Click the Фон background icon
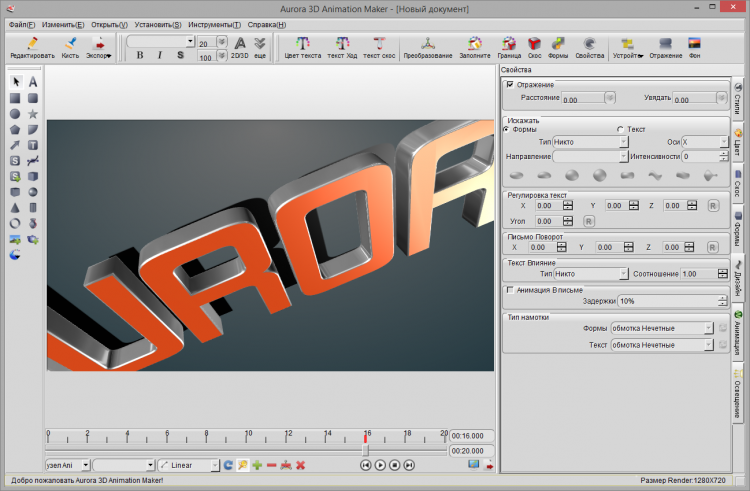Screen dimensions: 750x491 click(693, 44)
